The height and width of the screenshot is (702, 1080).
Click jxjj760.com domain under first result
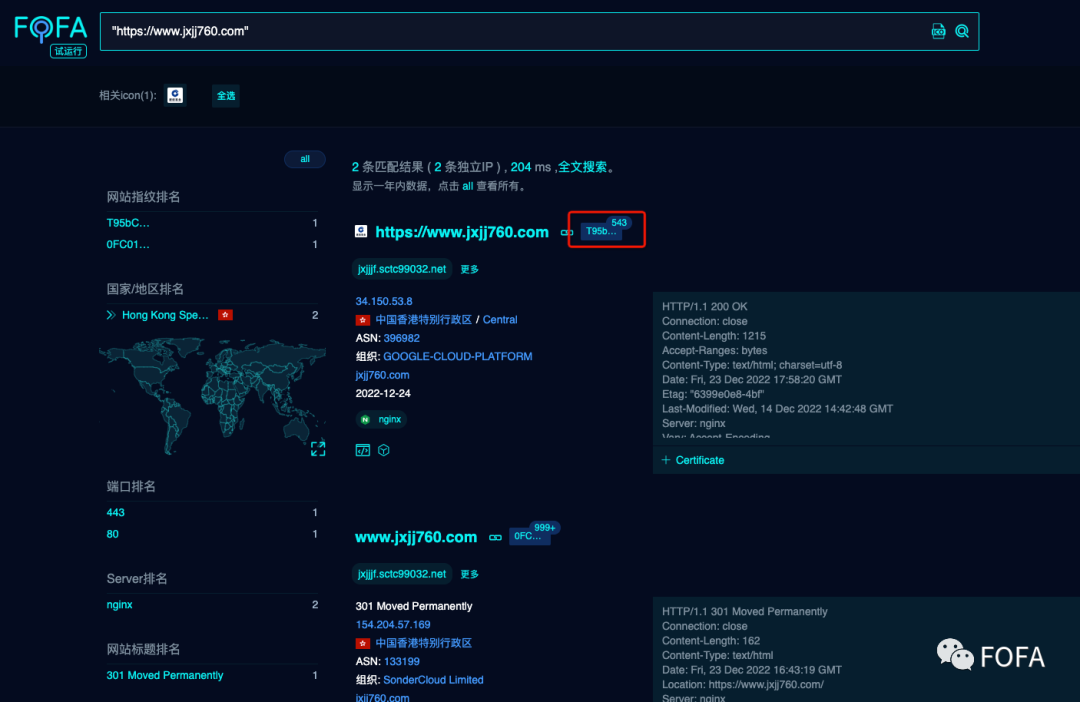click(x=382, y=375)
